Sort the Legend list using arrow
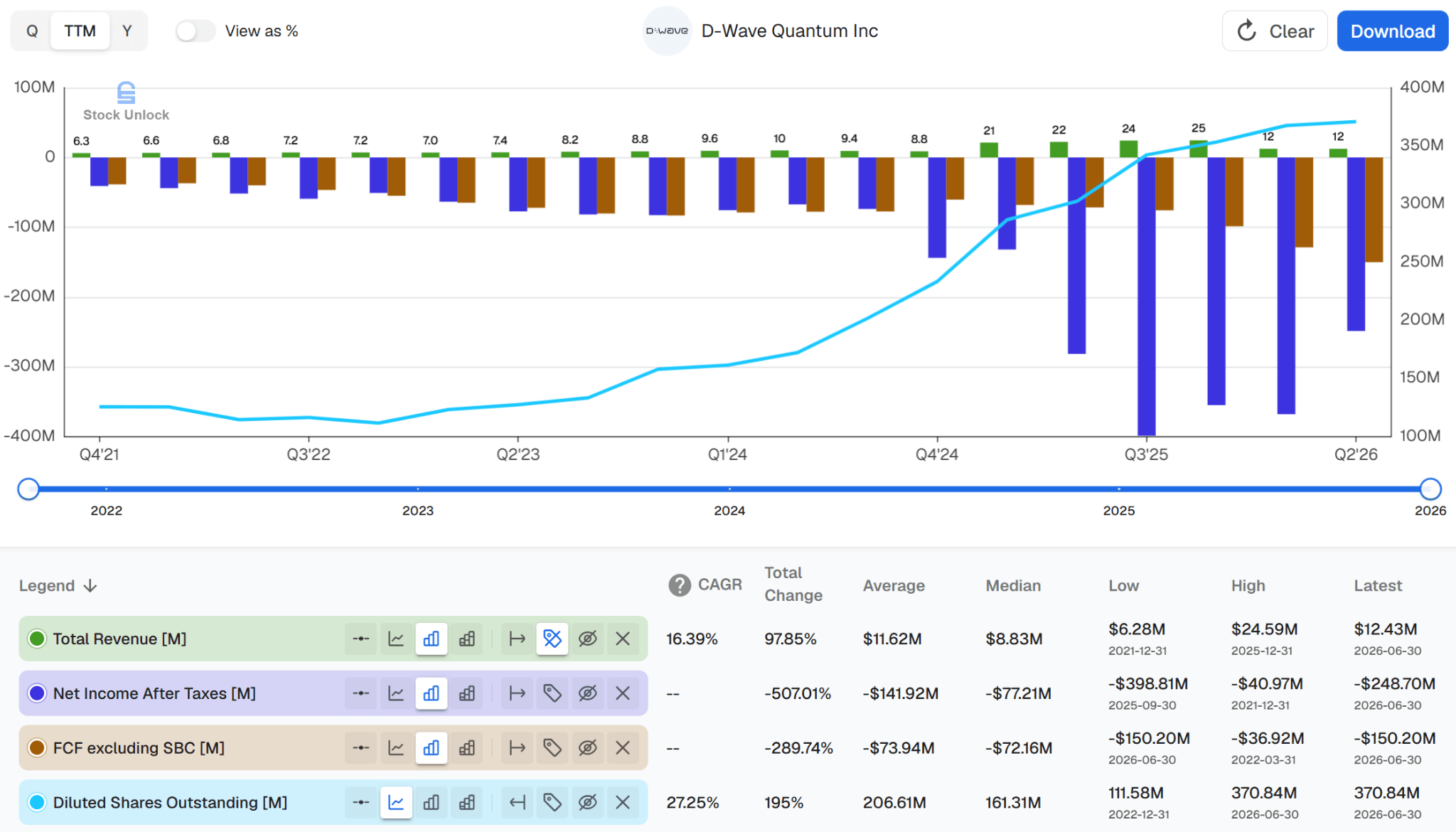 point(90,586)
